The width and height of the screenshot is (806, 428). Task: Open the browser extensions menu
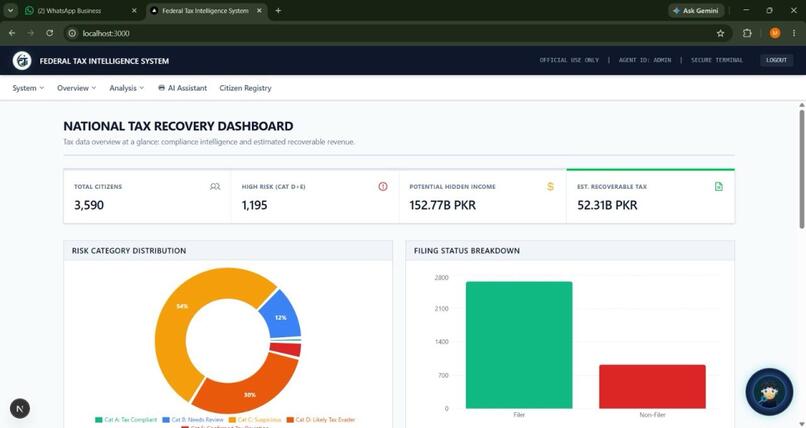[747, 33]
